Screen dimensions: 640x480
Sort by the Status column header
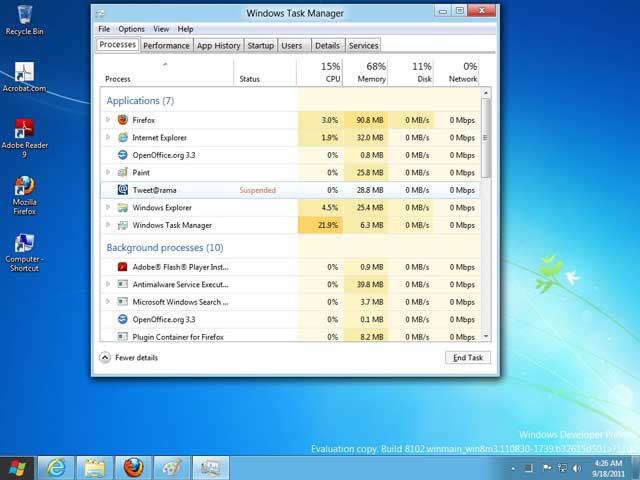pyautogui.click(x=265, y=72)
